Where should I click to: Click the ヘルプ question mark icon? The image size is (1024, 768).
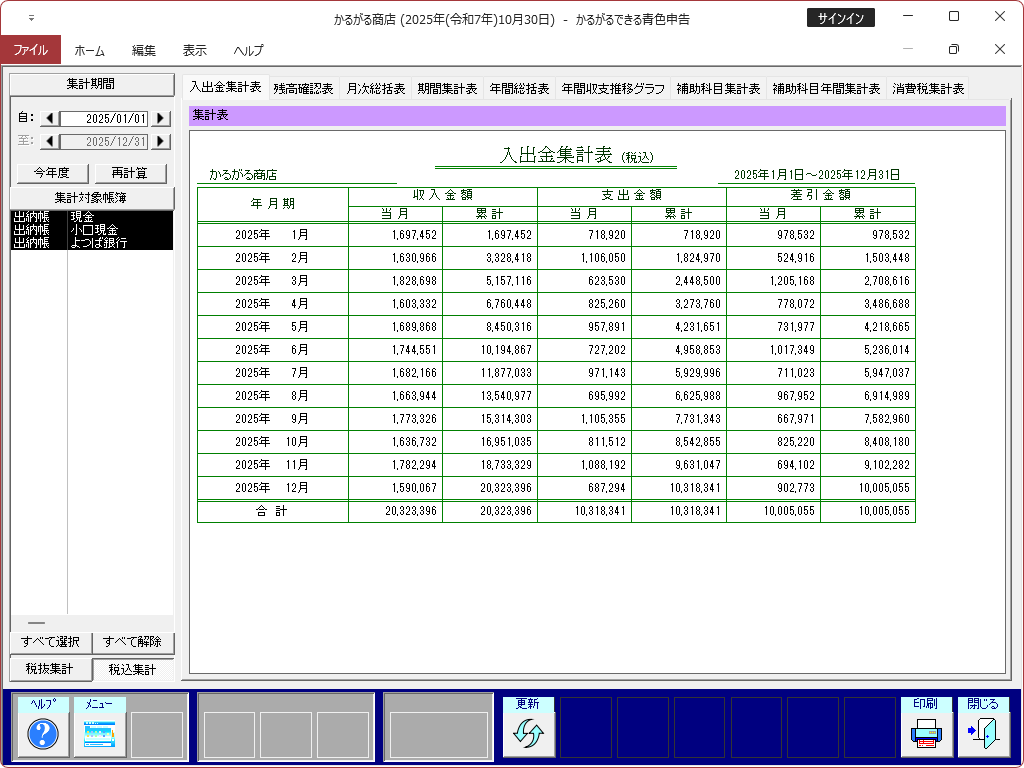point(43,734)
